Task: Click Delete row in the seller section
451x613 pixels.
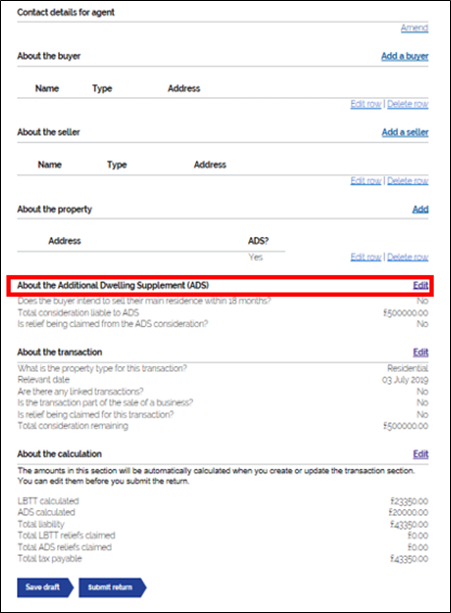Action: coord(408,181)
